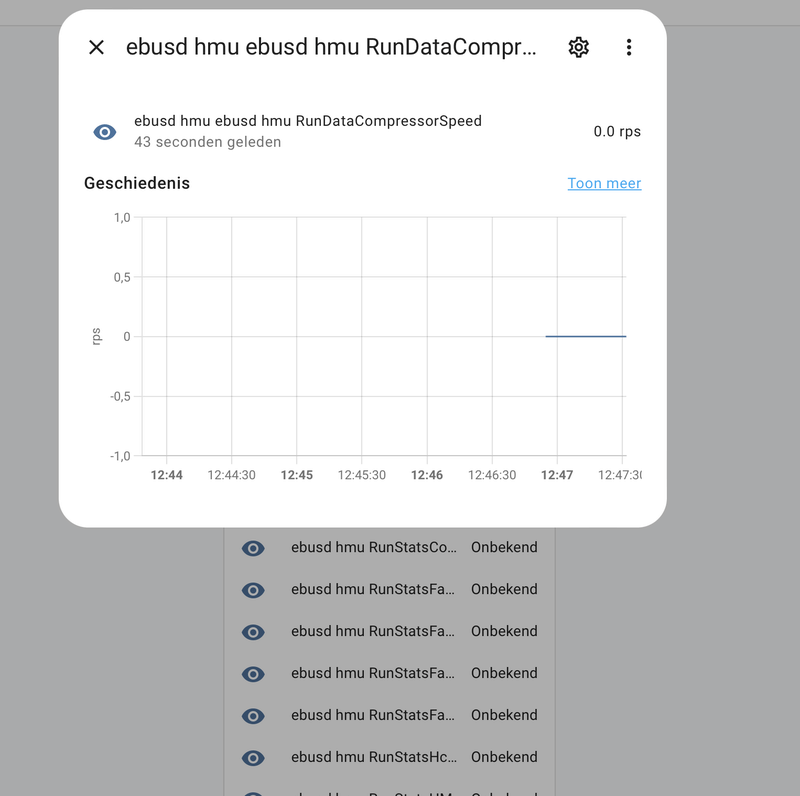Click the 12:45 time label on the chart
The image size is (800, 796).
pyautogui.click(x=297, y=475)
